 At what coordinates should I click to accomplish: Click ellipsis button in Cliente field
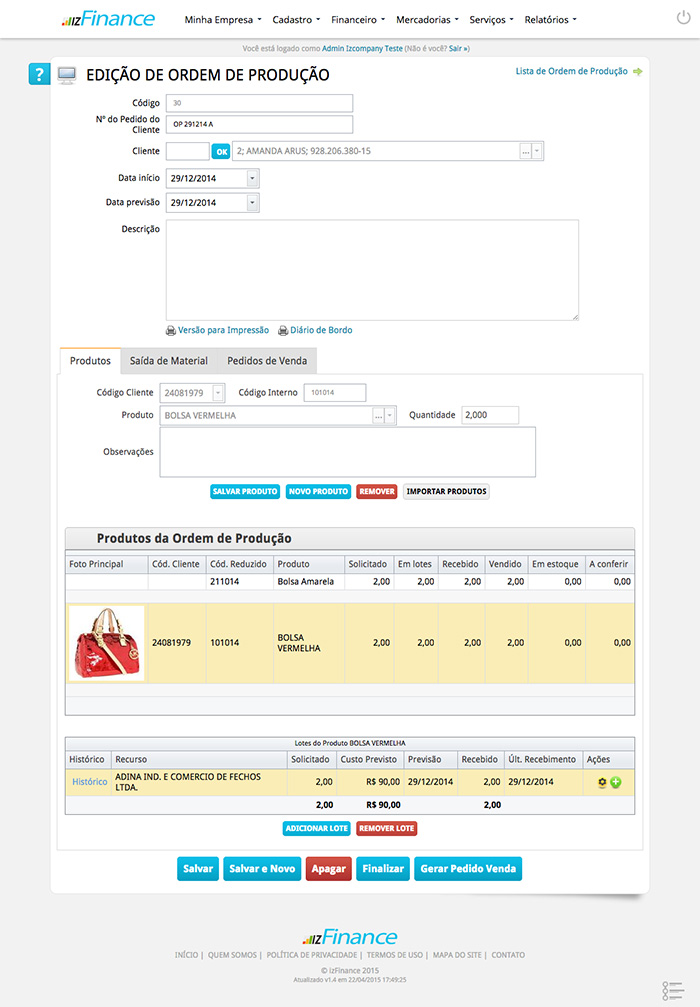(525, 151)
